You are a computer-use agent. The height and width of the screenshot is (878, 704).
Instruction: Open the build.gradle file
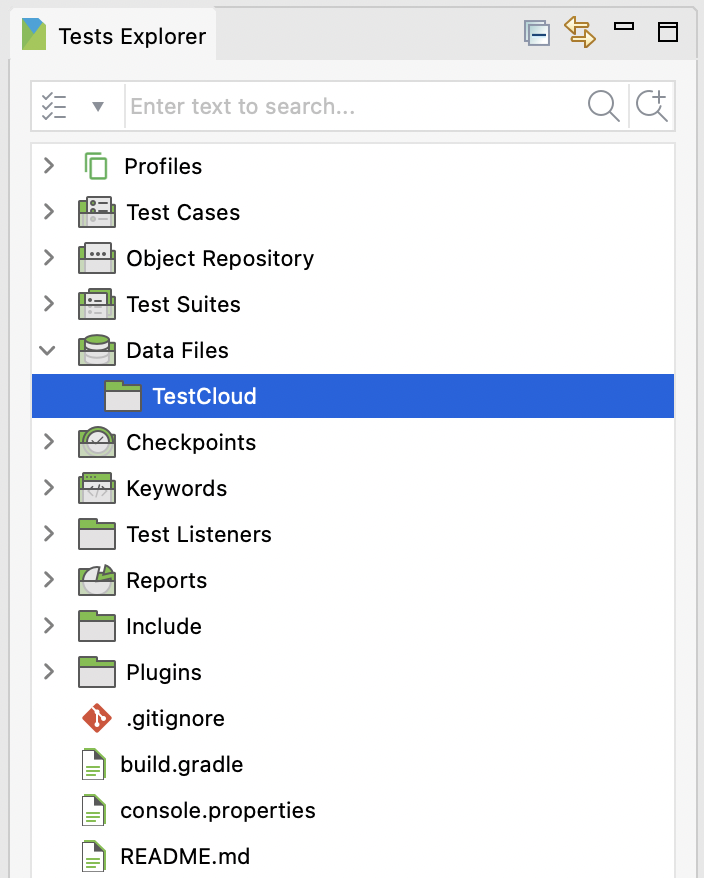click(x=181, y=764)
